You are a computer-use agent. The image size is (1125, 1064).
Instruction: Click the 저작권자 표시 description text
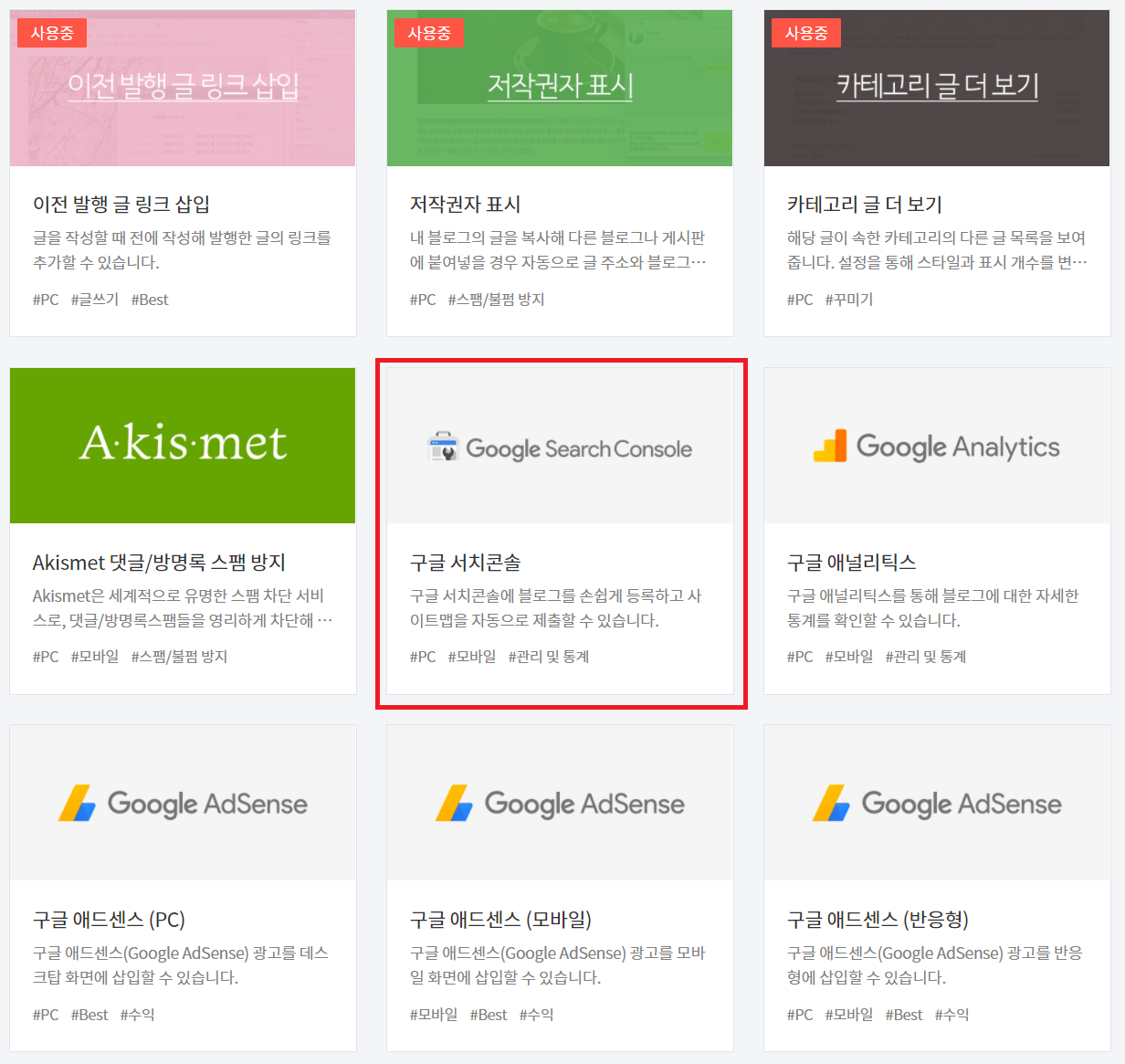click(558, 250)
